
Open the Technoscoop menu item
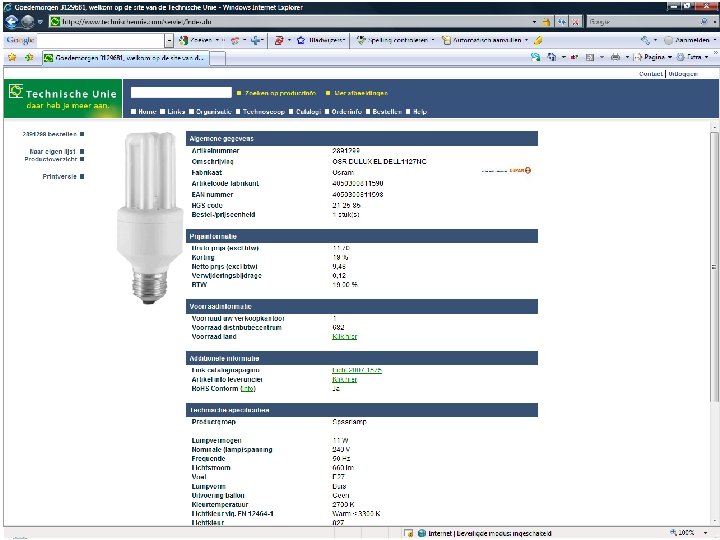[x=260, y=112]
